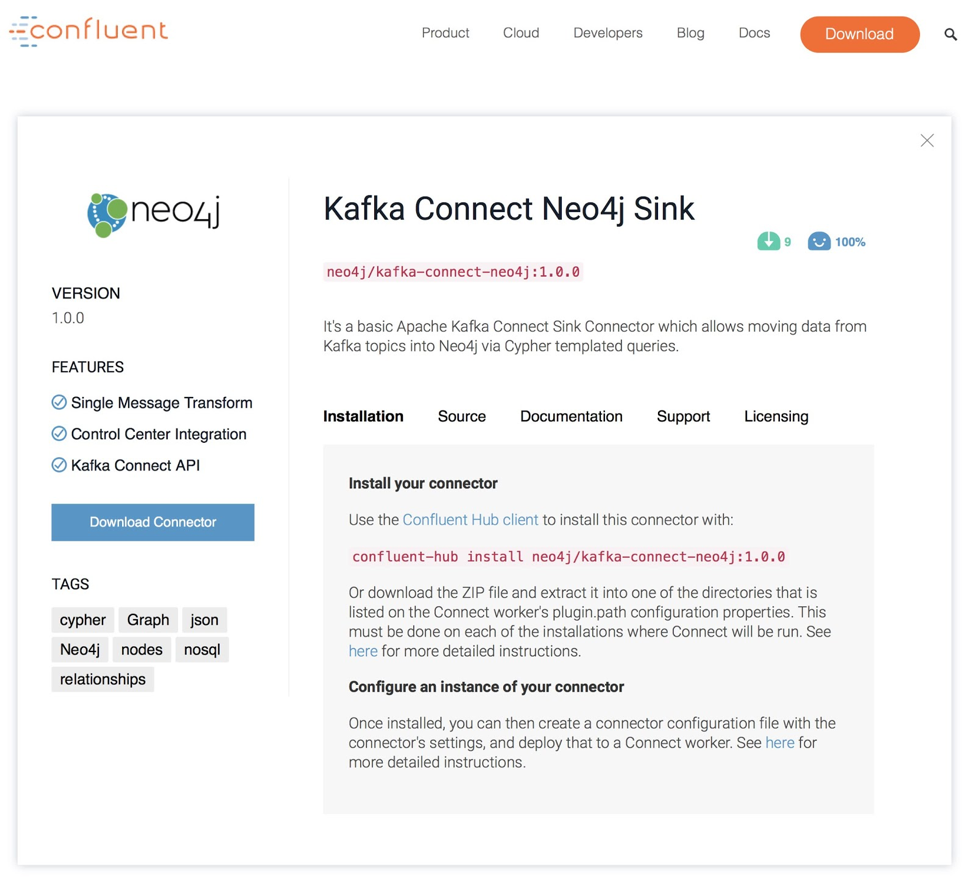Click the green download count icon
974x881 pixels.
click(x=768, y=241)
